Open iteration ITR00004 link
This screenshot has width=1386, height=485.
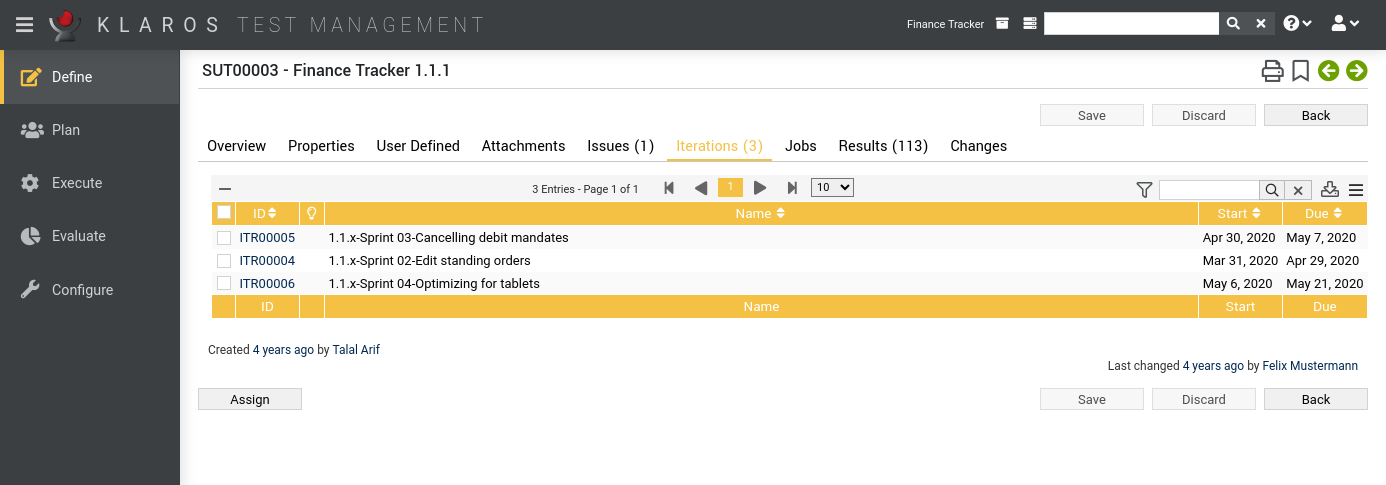pyautogui.click(x=267, y=261)
